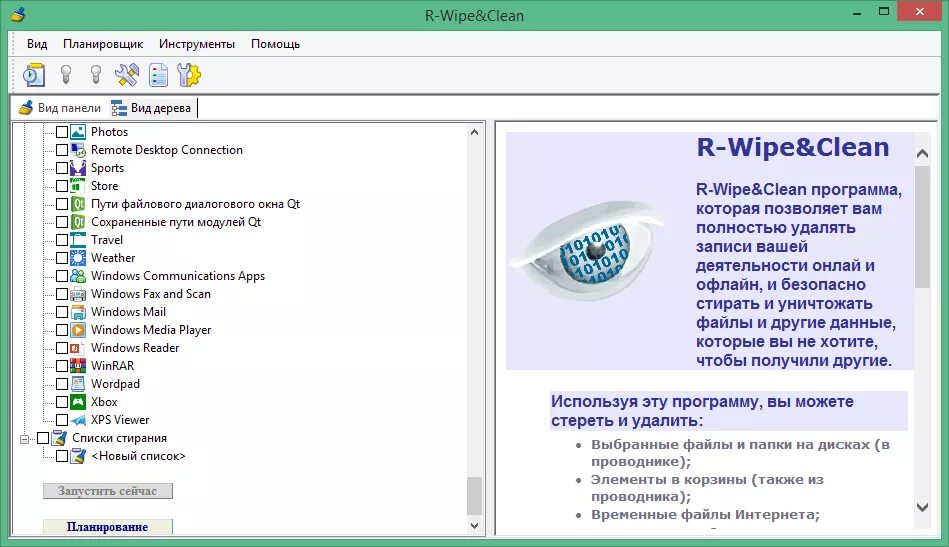This screenshot has width=949, height=547.
Task: Open the wrench with gear settings icon
Action: click(189, 75)
